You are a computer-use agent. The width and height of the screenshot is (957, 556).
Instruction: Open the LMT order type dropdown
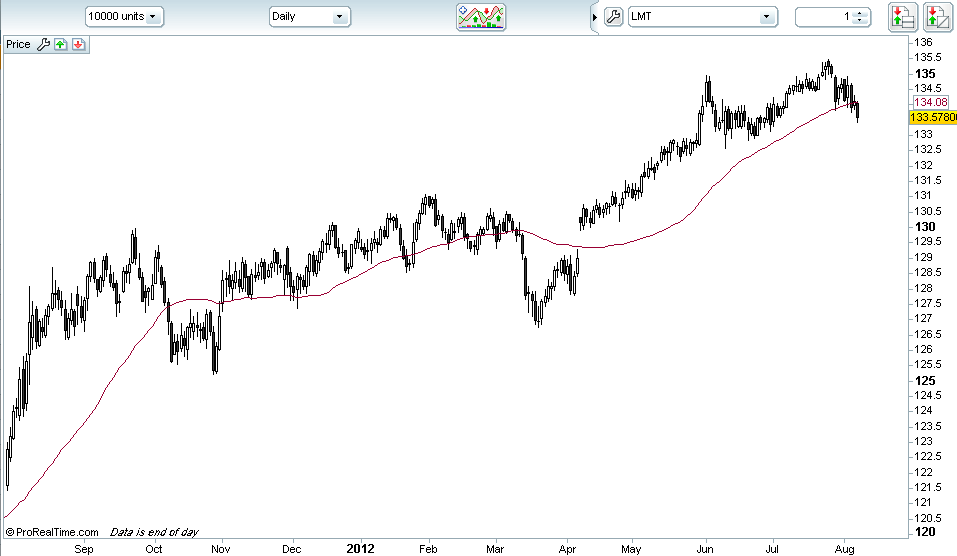pyautogui.click(x=702, y=16)
